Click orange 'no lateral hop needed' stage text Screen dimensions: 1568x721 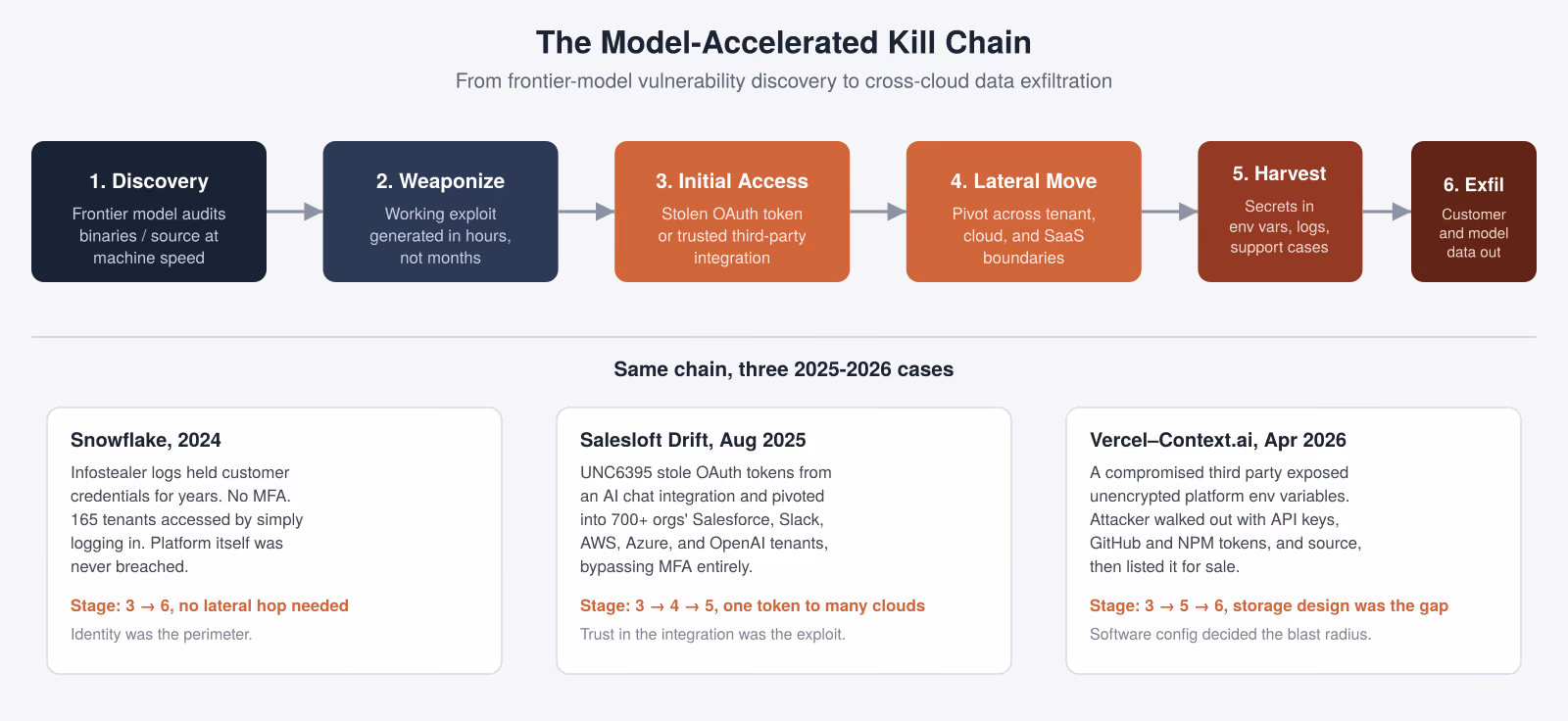point(264,605)
